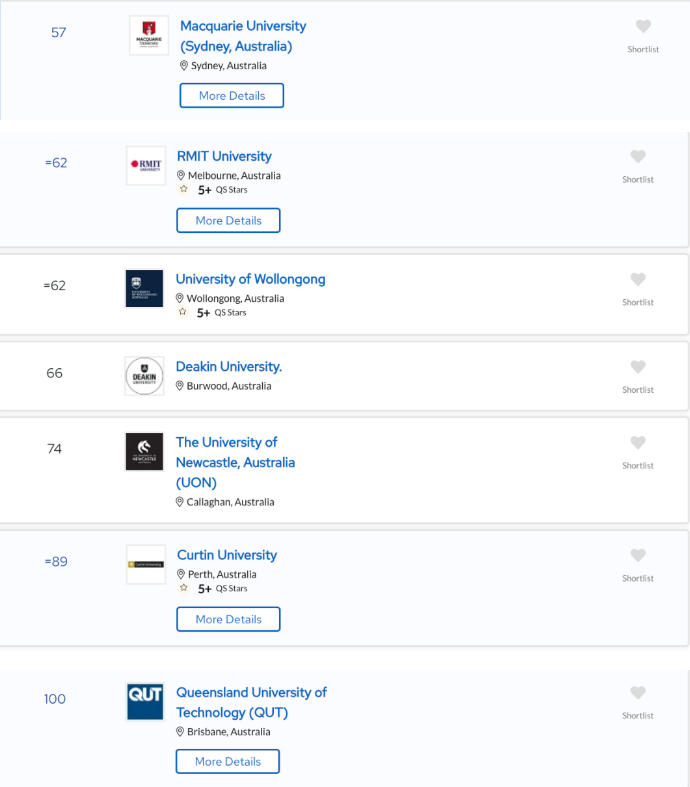Click Deakin University shortlist heart icon

(x=638, y=367)
